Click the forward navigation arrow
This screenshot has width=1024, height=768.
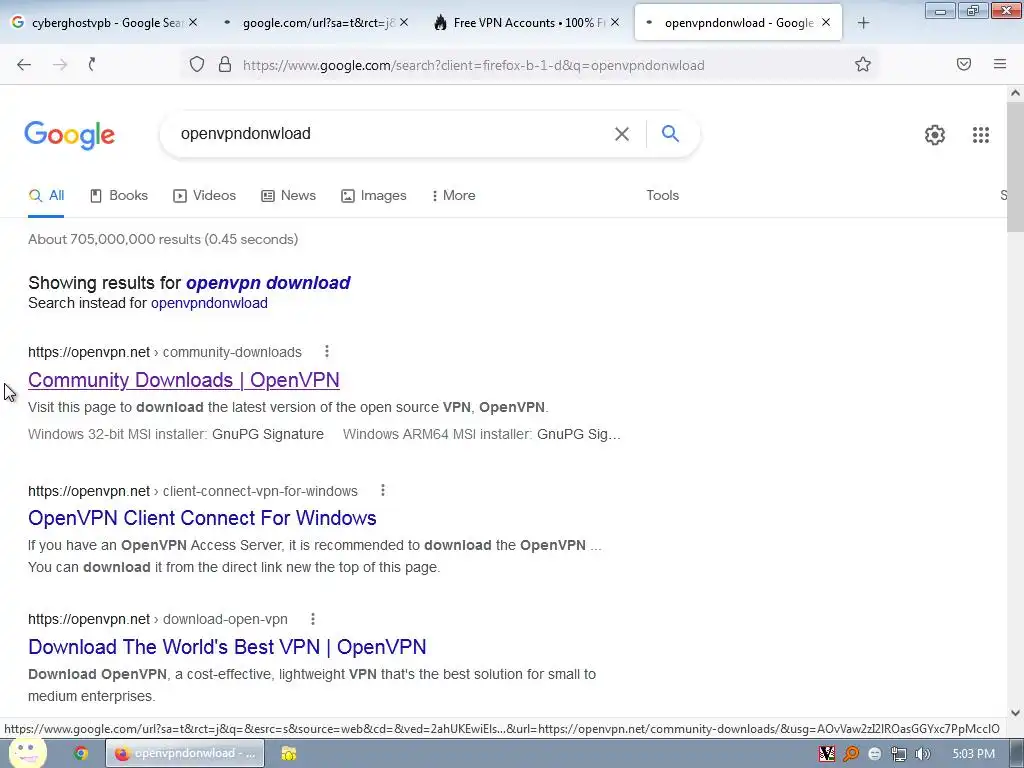tap(59, 64)
